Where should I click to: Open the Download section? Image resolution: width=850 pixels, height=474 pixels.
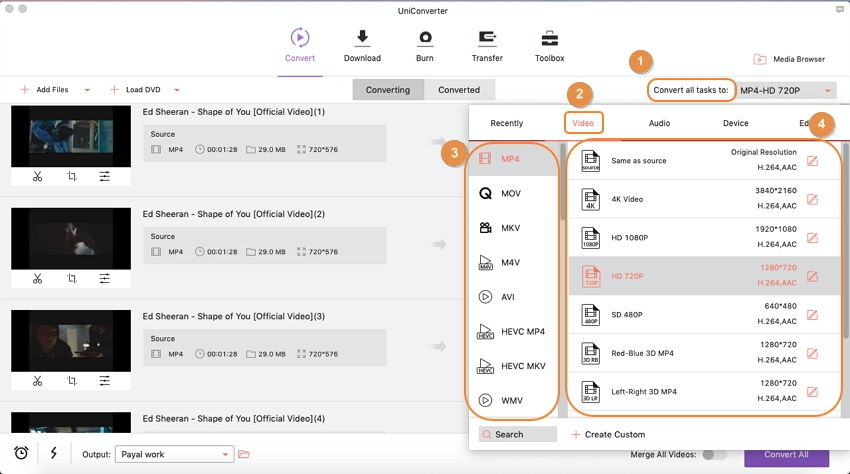tap(362, 46)
